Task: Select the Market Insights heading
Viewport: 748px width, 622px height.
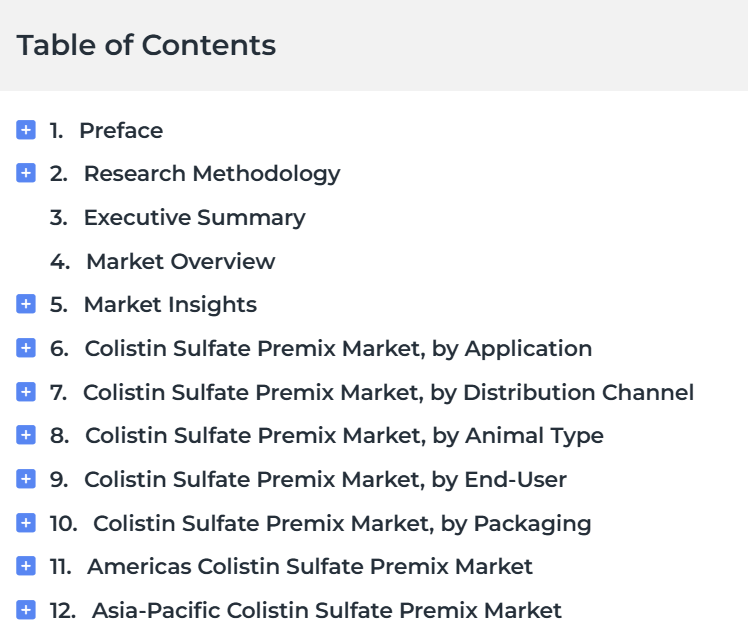Action: coord(170,305)
